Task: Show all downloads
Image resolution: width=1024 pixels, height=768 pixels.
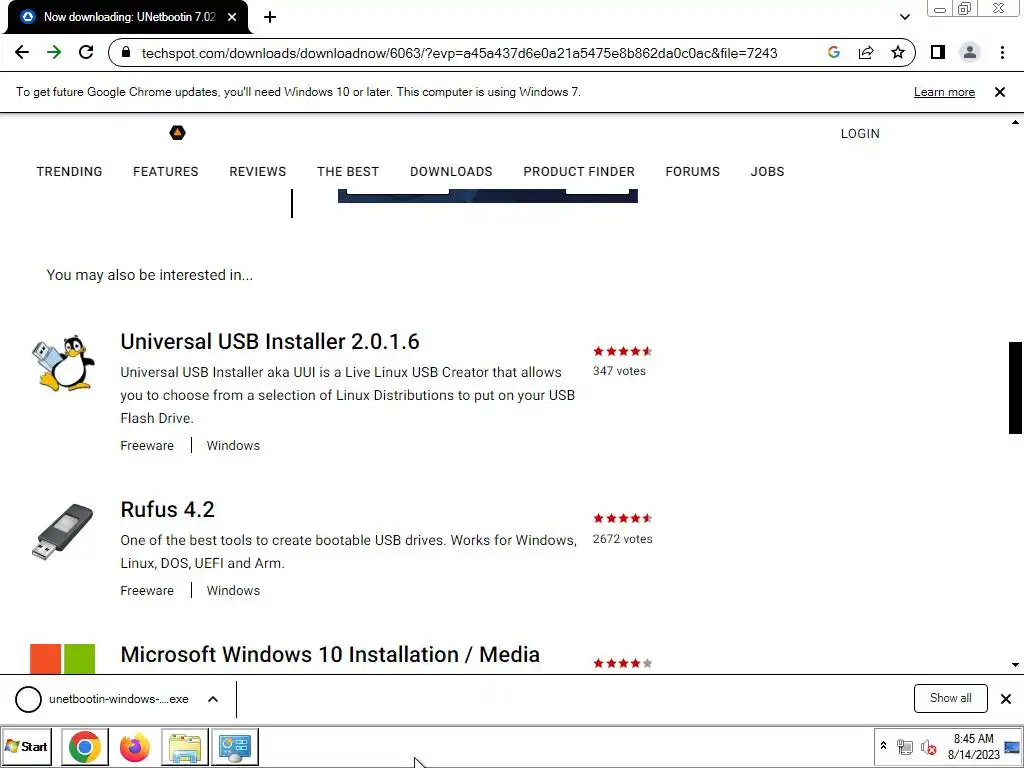Action: (x=950, y=698)
